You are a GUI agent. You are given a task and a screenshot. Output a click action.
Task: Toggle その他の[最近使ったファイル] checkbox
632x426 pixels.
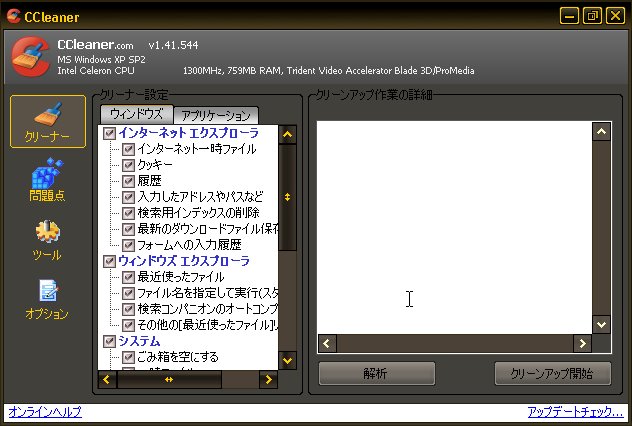(x=128, y=325)
